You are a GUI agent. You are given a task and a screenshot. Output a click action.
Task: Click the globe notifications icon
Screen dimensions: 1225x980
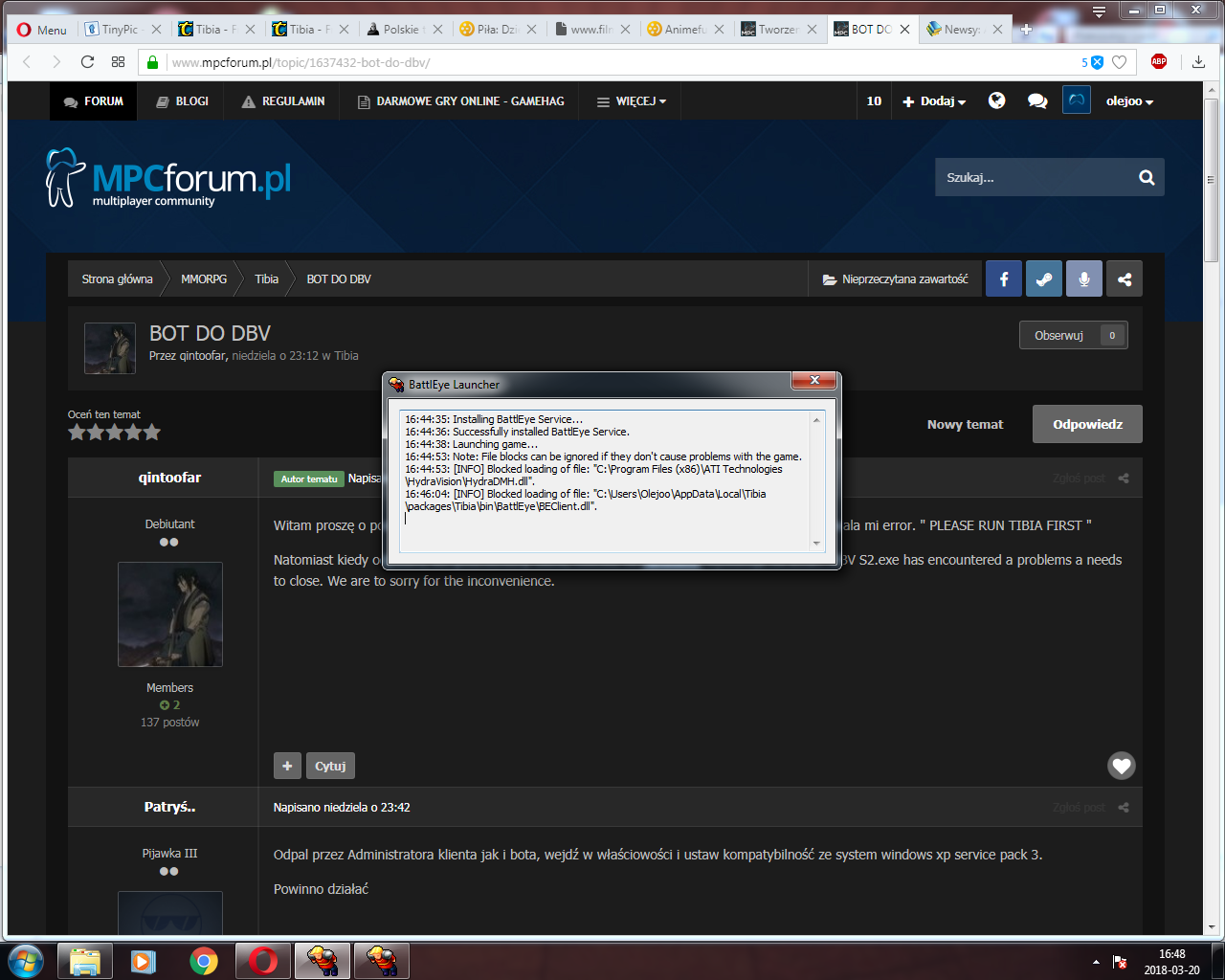[x=996, y=100]
